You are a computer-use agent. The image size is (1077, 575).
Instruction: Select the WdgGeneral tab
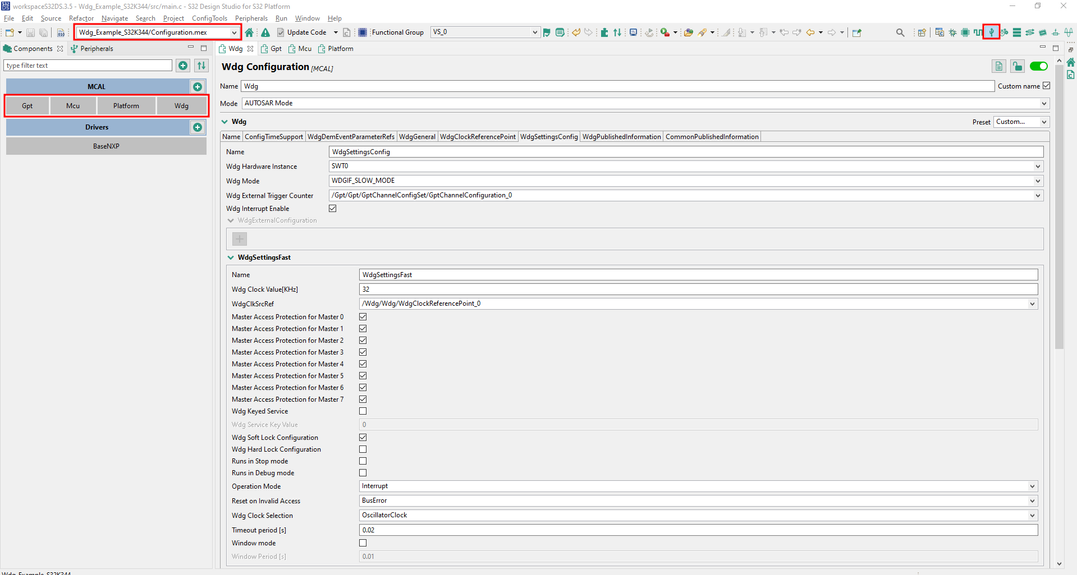[417, 137]
